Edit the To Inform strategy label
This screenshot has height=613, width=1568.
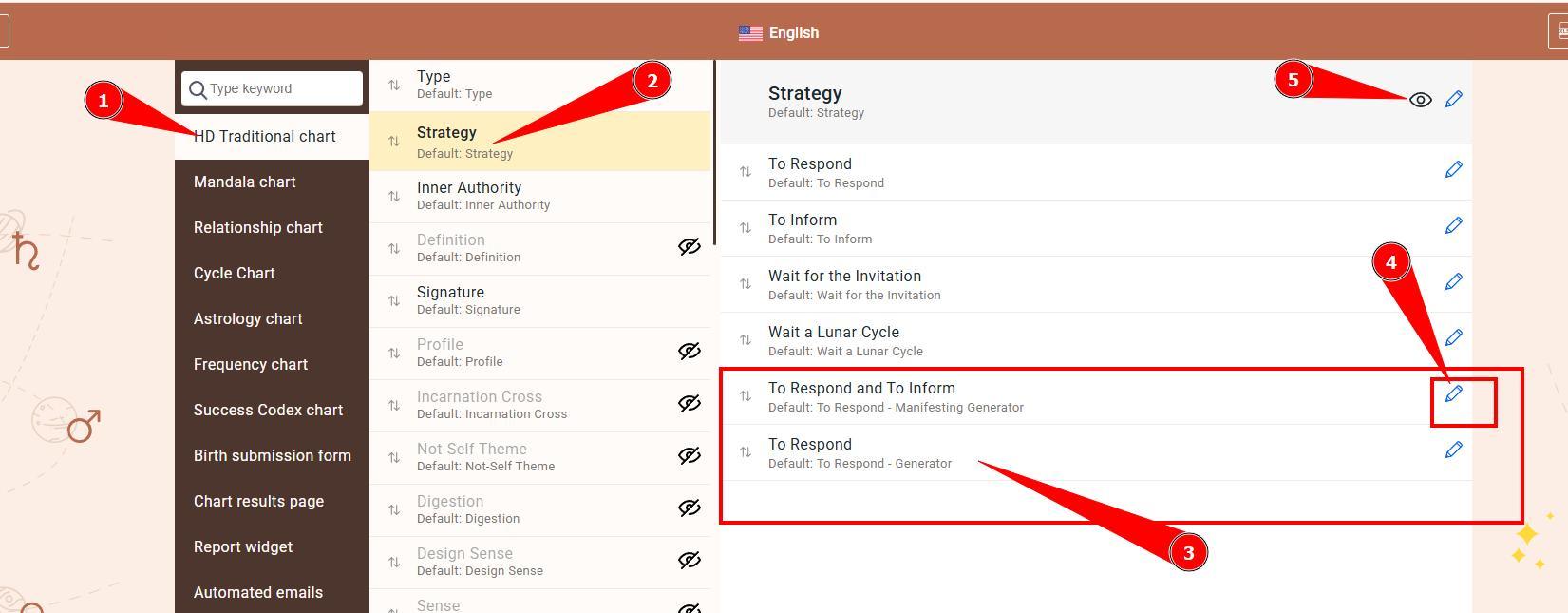pos(1453,226)
